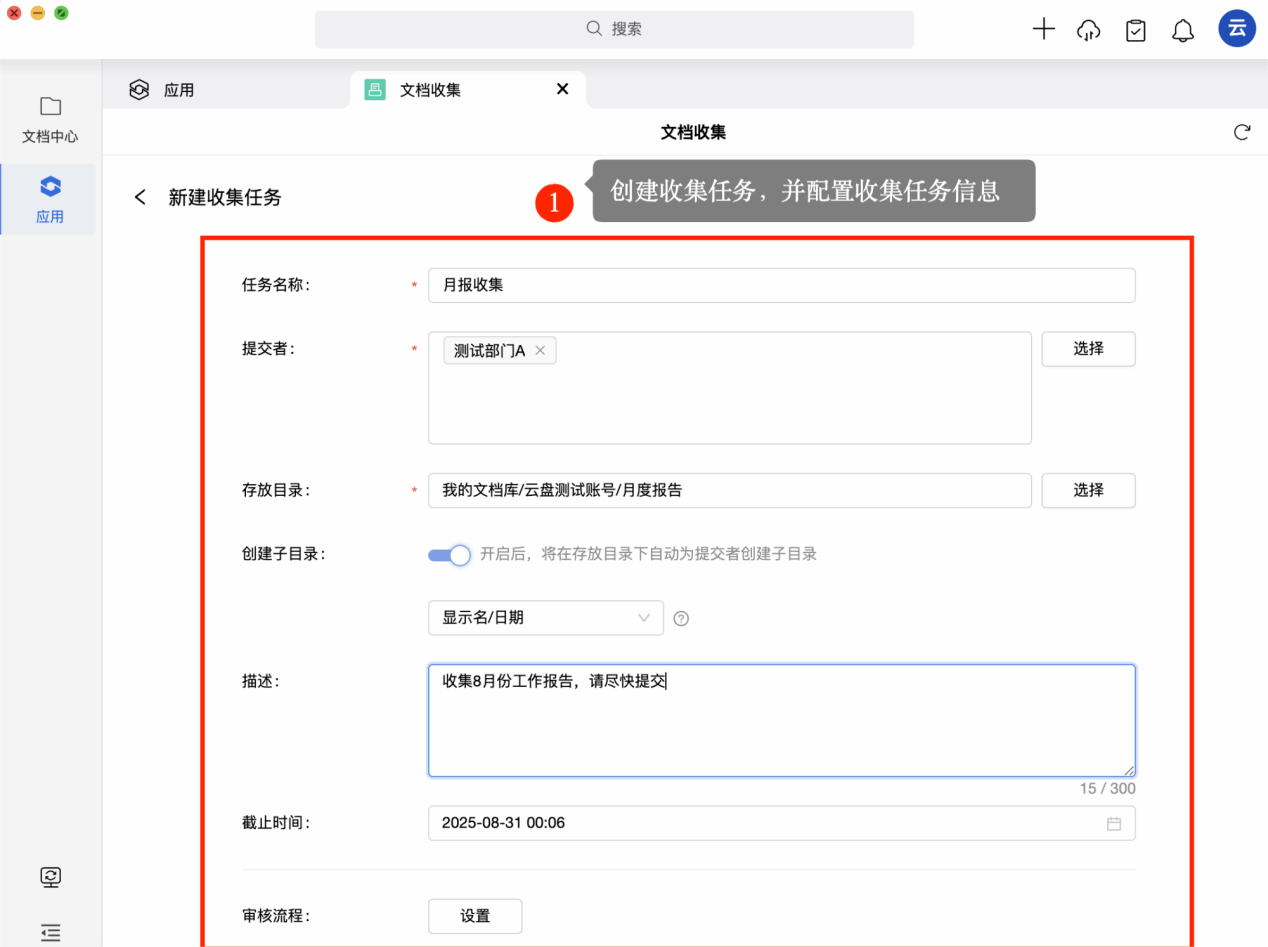1268x947 pixels.
Task: Click the plus icon to create new
Action: [x=1043, y=29]
